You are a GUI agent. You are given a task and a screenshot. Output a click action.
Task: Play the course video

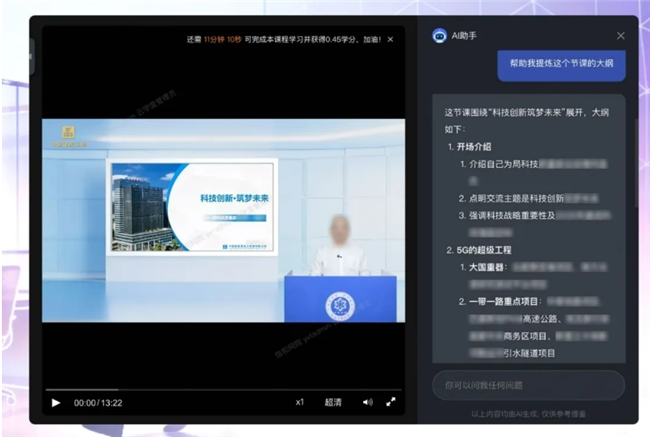pos(56,402)
